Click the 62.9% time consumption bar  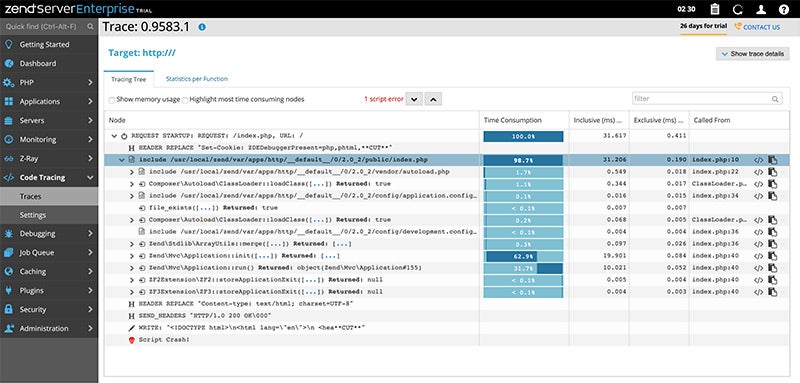[x=523, y=256]
